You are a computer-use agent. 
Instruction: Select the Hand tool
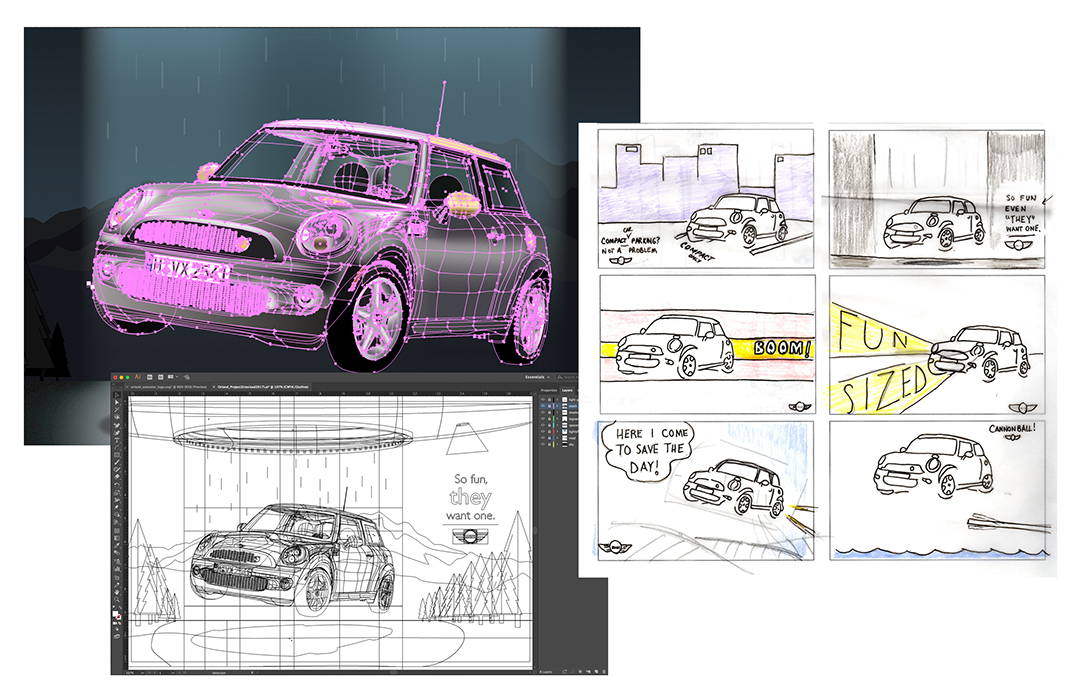pyautogui.click(x=117, y=592)
